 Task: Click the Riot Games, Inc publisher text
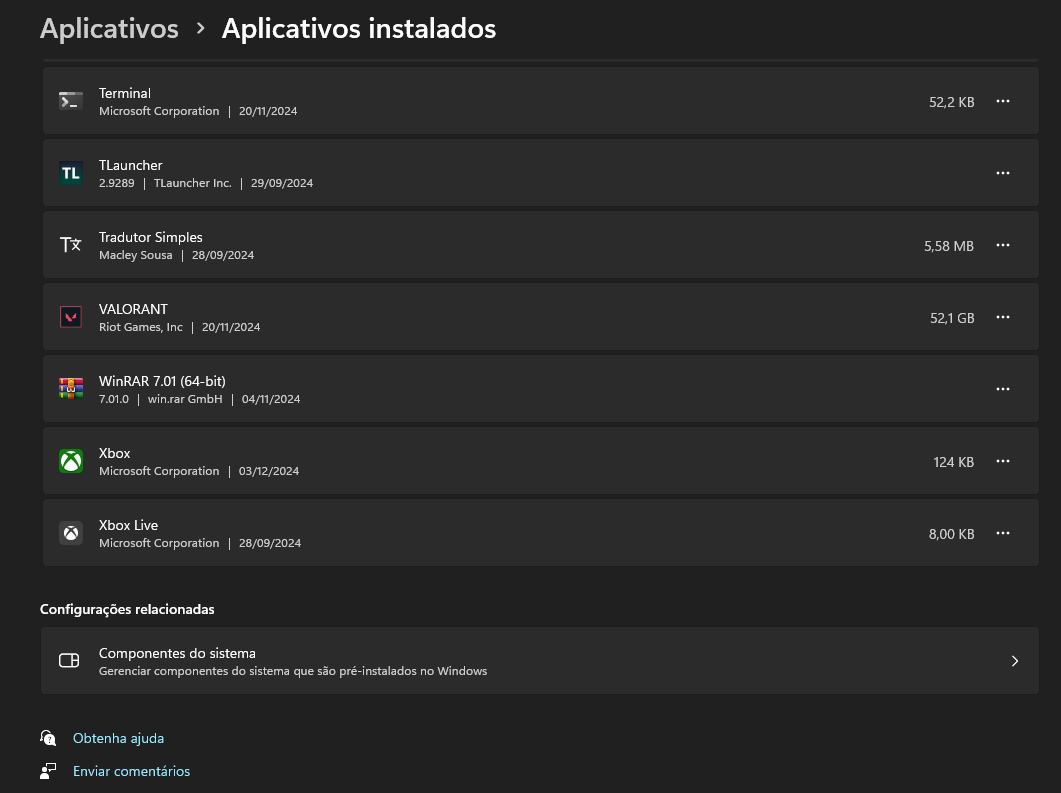point(141,327)
